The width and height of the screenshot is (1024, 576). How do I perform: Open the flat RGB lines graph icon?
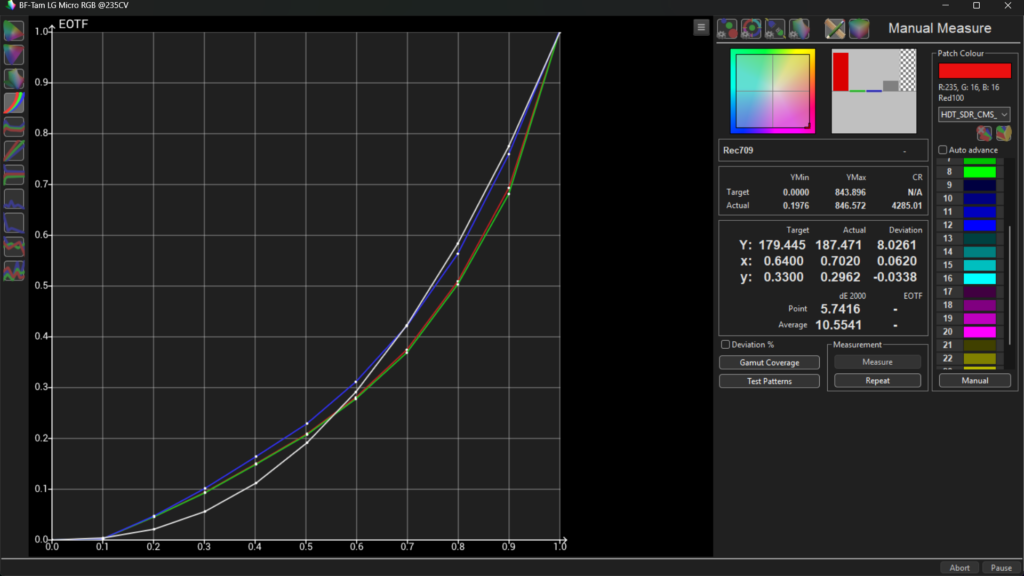point(14,175)
